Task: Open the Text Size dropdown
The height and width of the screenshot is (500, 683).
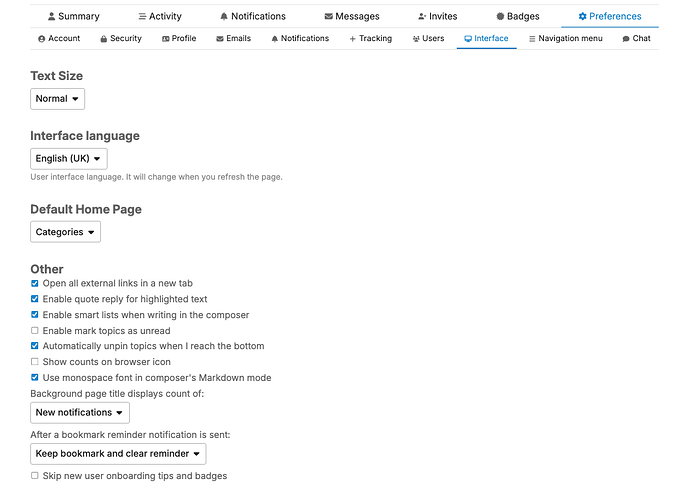Action: (57, 99)
